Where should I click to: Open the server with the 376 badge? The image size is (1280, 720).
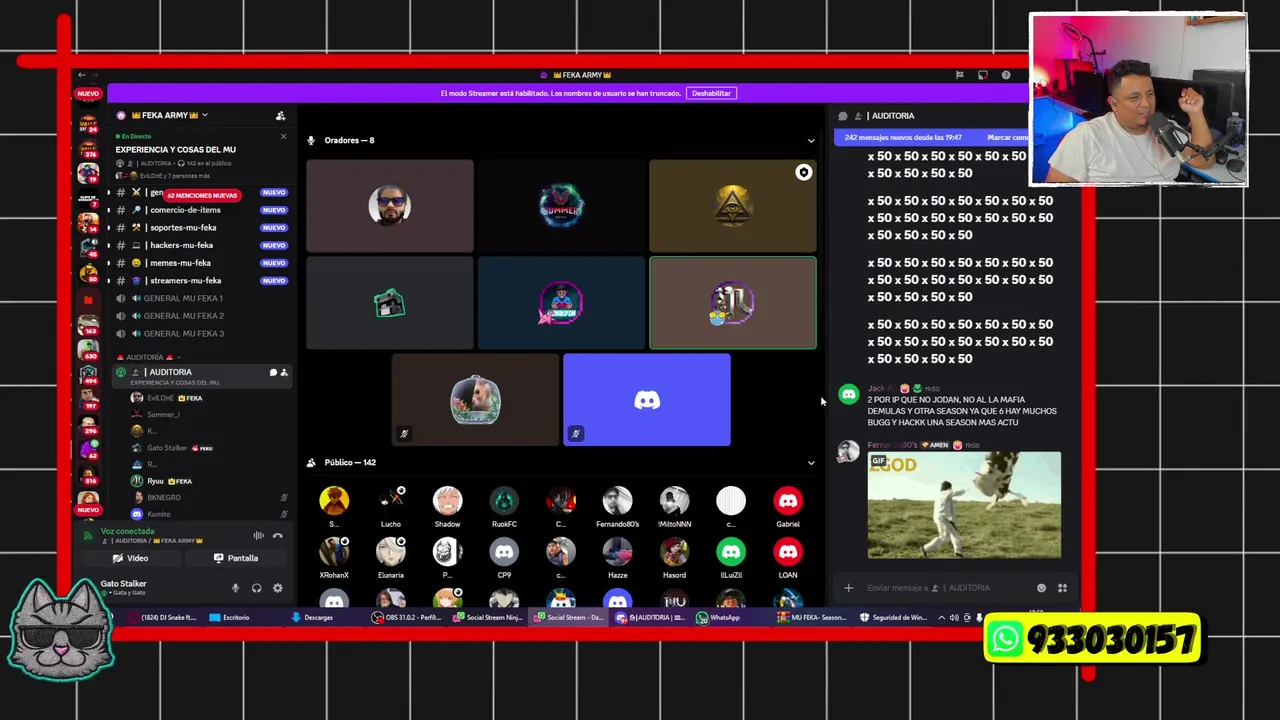pos(88,148)
